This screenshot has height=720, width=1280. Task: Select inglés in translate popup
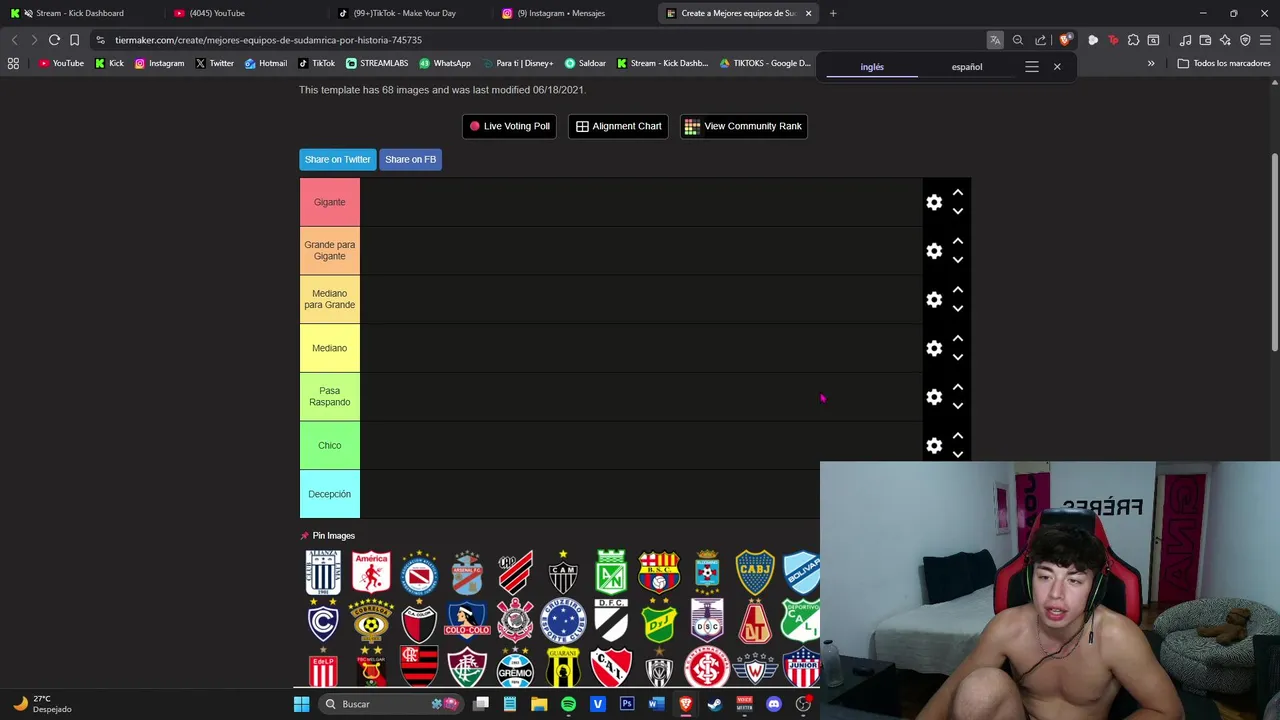pyautogui.click(x=872, y=67)
